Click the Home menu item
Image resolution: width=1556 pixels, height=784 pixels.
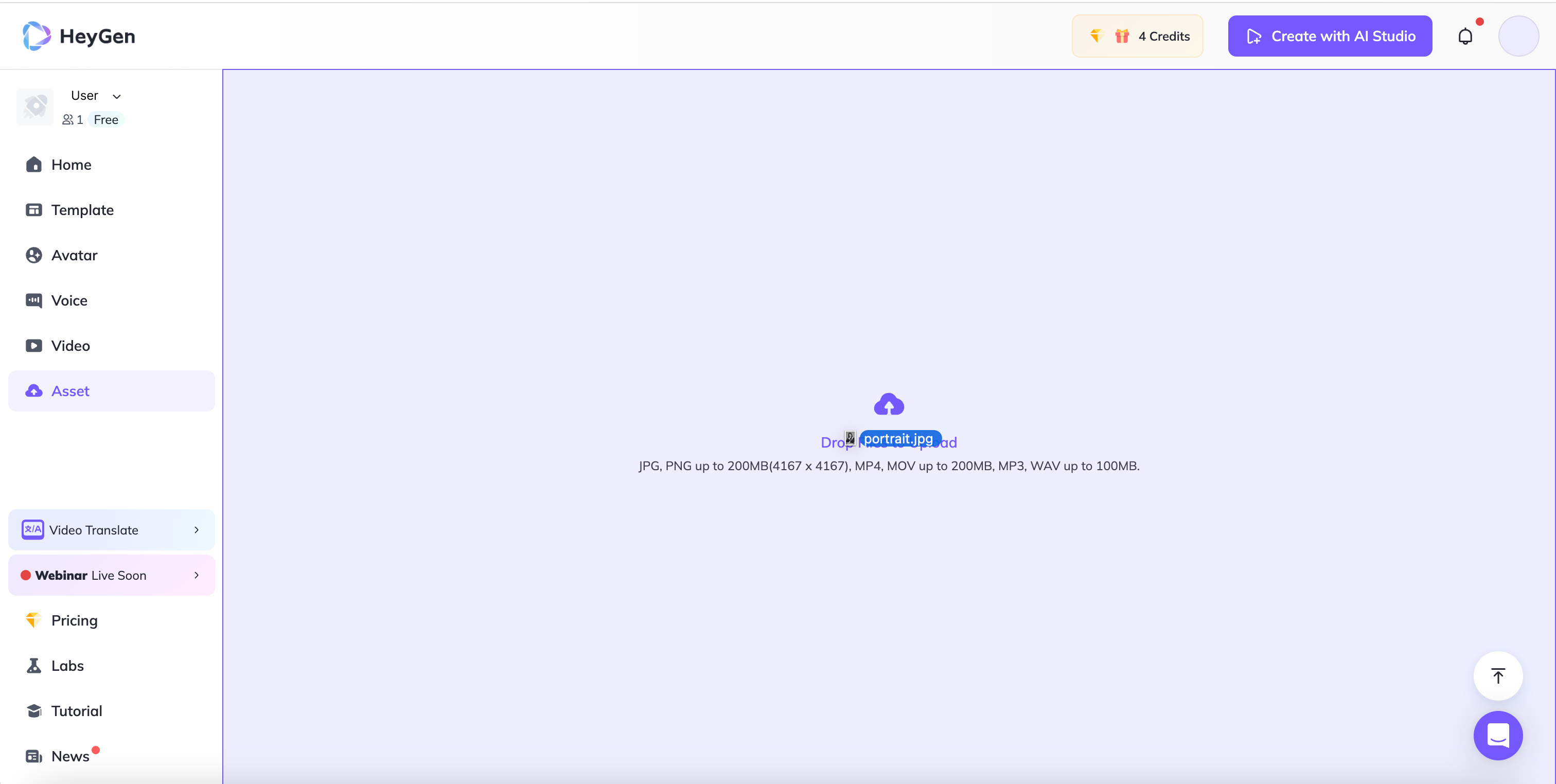click(x=71, y=164)
